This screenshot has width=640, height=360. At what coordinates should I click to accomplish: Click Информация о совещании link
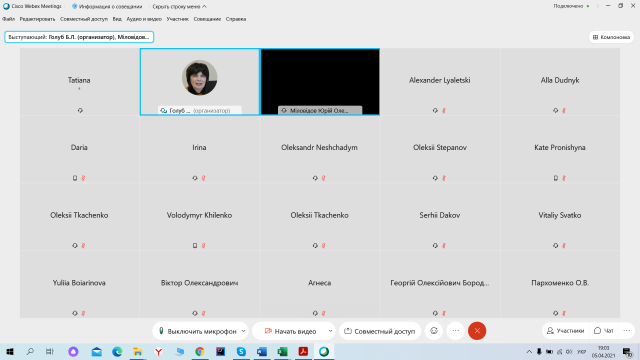107,7
